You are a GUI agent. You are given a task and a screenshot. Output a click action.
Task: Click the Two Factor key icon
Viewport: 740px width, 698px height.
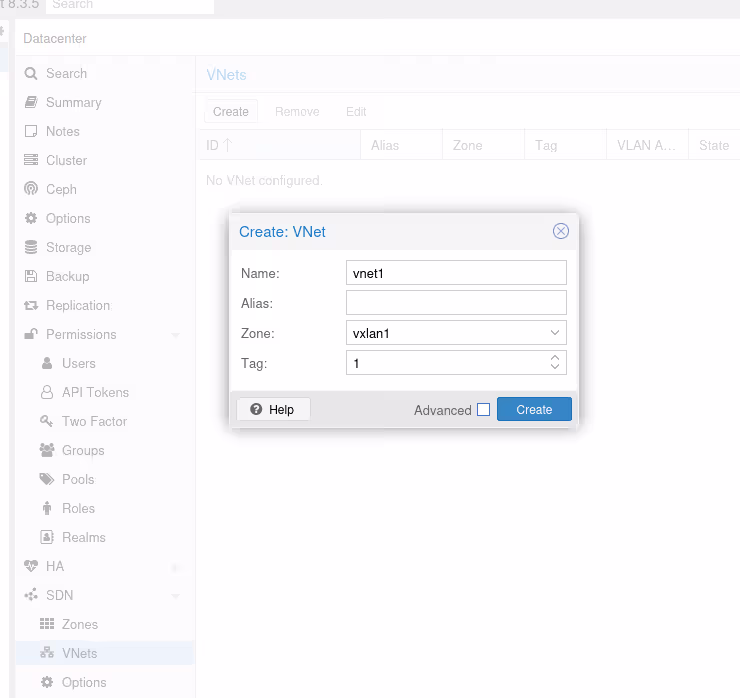(x=47, y=421)
